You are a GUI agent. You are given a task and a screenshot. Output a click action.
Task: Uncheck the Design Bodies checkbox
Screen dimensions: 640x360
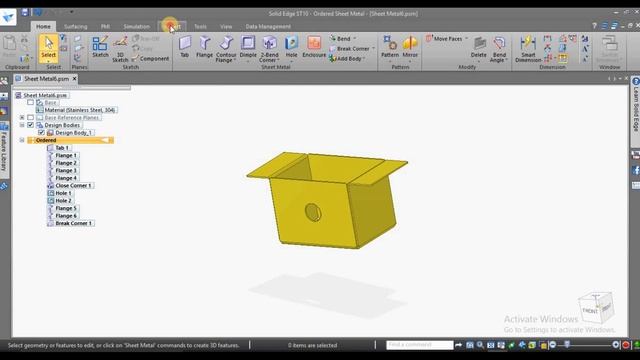pyautogui.click(x=31, y=125)
